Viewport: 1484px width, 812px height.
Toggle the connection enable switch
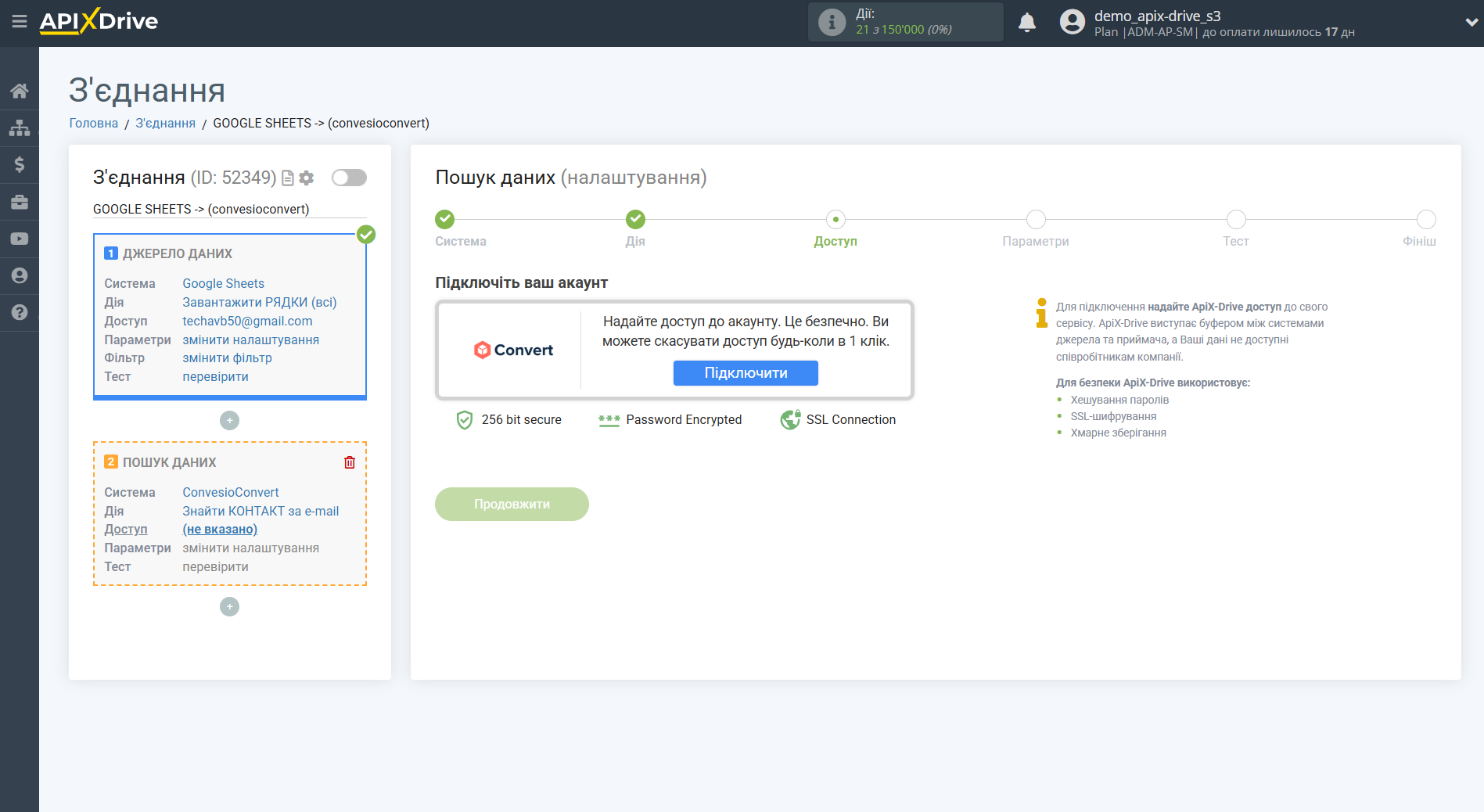pos(349,178)
